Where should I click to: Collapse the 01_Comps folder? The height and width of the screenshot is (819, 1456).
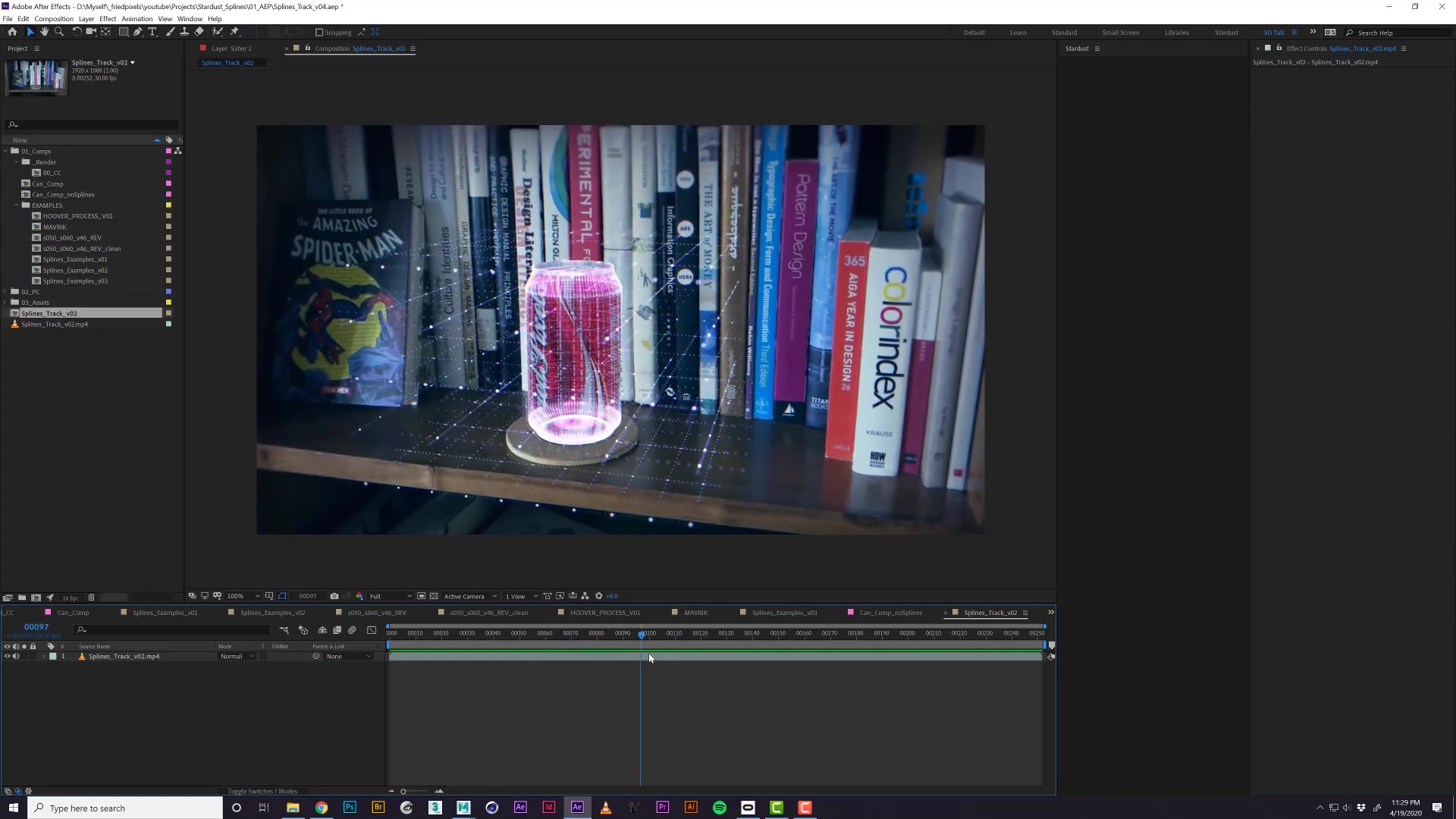(6, 152)
